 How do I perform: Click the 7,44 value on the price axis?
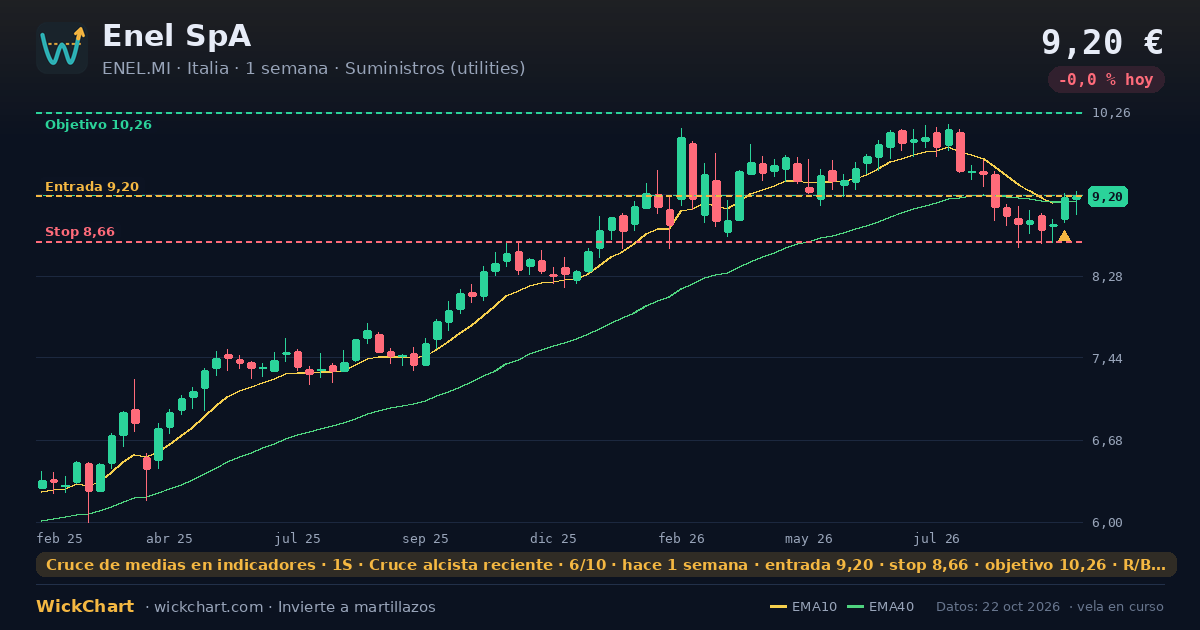point(1108,358)
